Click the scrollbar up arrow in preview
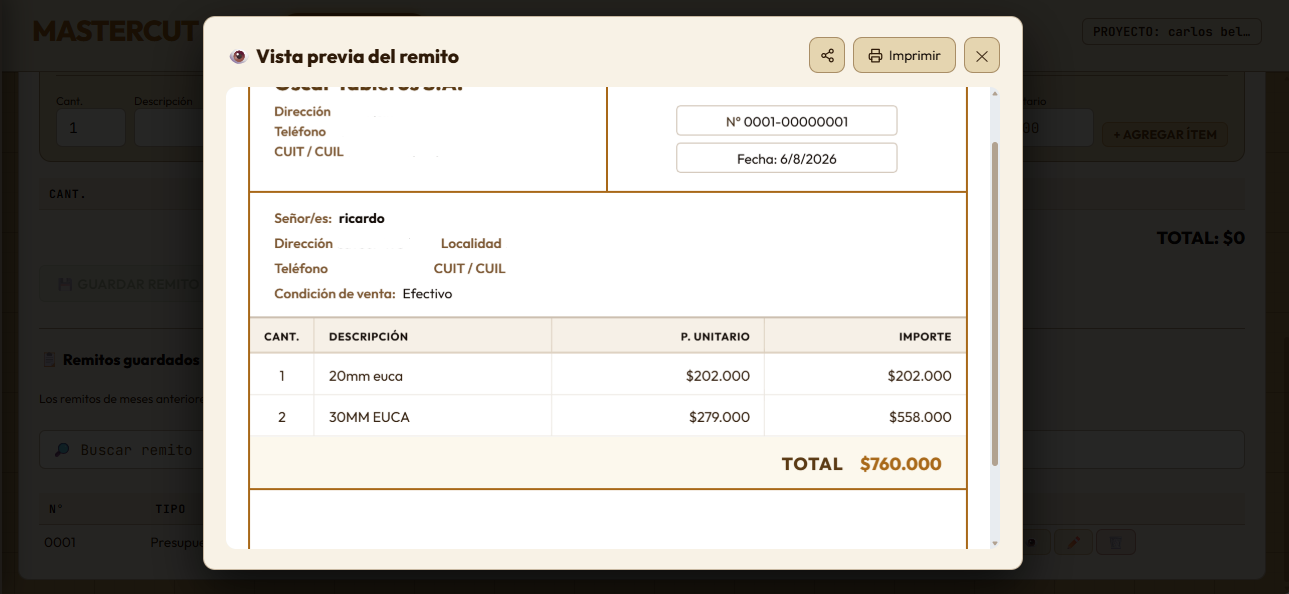Screen dimensions: 1289x594 point(994,93)
